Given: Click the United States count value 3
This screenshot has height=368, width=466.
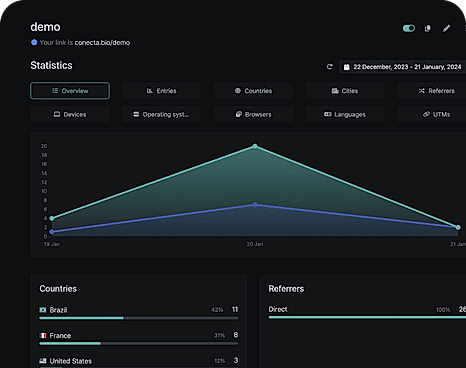Looking at the screenshot, I should coord(236,360).
